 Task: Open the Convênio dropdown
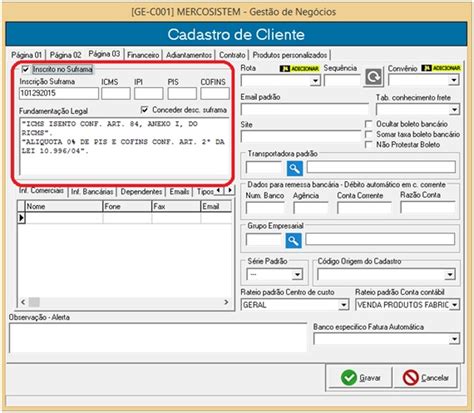[453, 80]
